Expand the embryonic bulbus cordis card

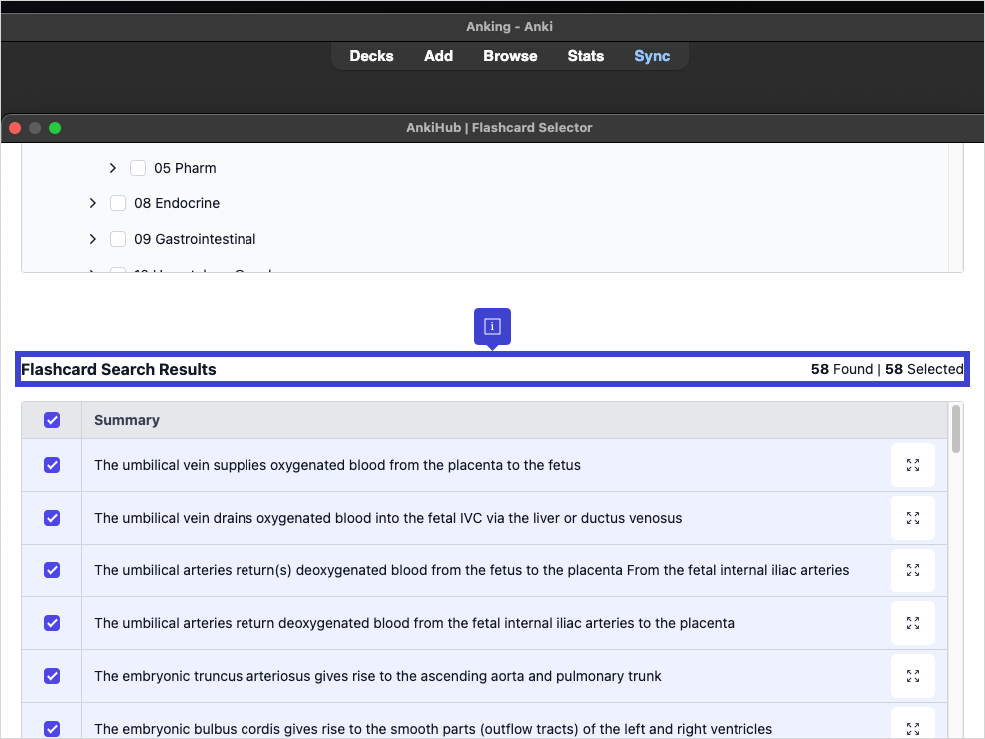coord(912,727)
